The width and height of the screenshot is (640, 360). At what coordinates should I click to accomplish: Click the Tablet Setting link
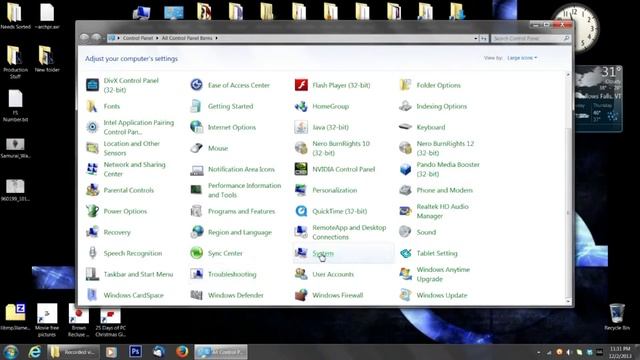(x=437, y=253)
